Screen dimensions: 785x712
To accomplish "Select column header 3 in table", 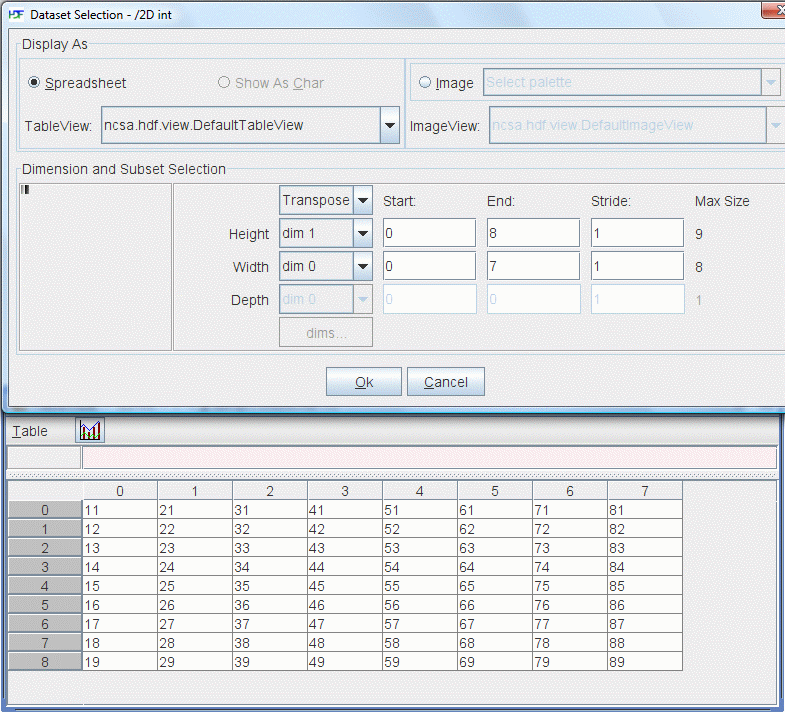I will [x=345, y=491].
